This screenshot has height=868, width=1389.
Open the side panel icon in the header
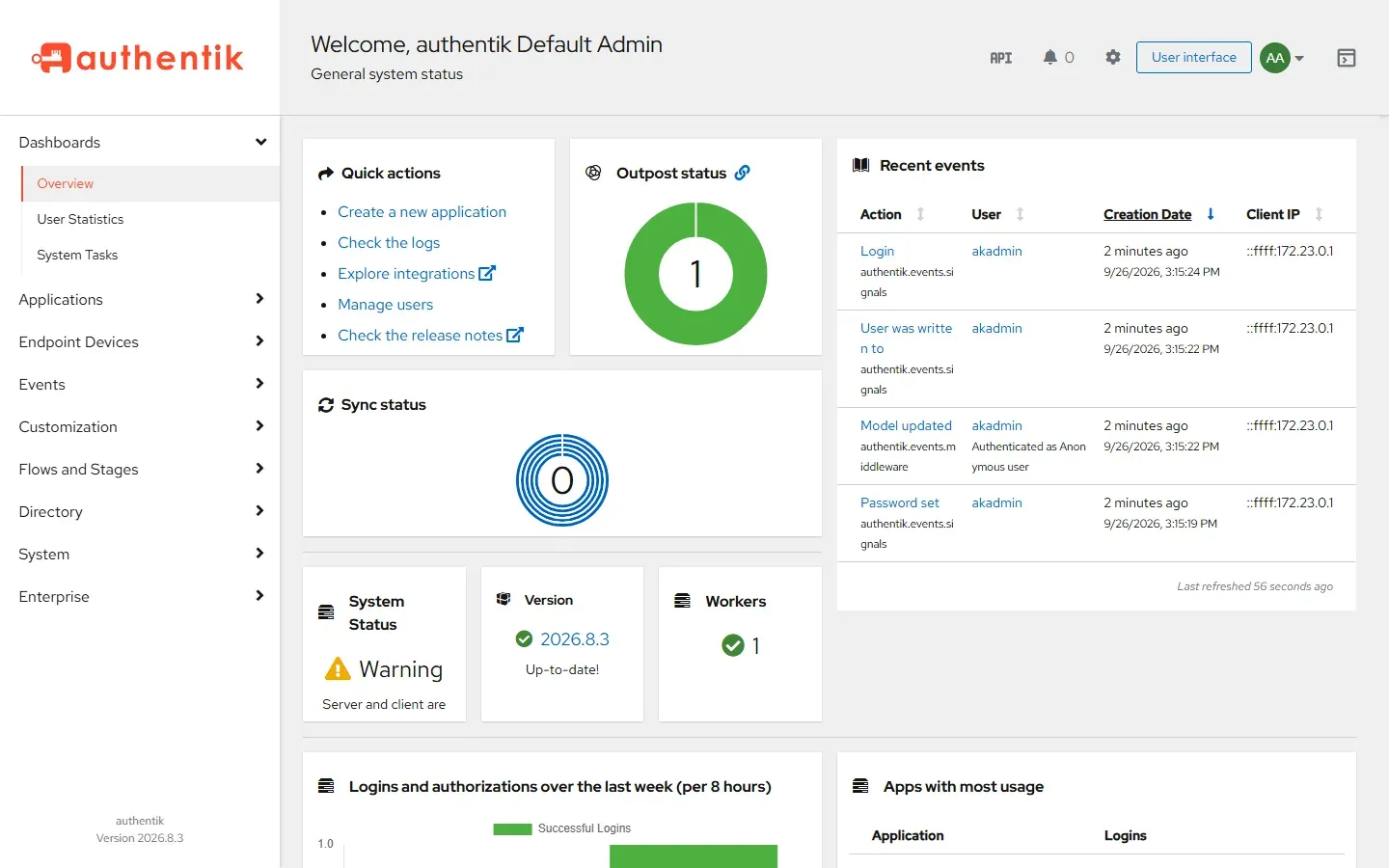tap(1347, 58)
